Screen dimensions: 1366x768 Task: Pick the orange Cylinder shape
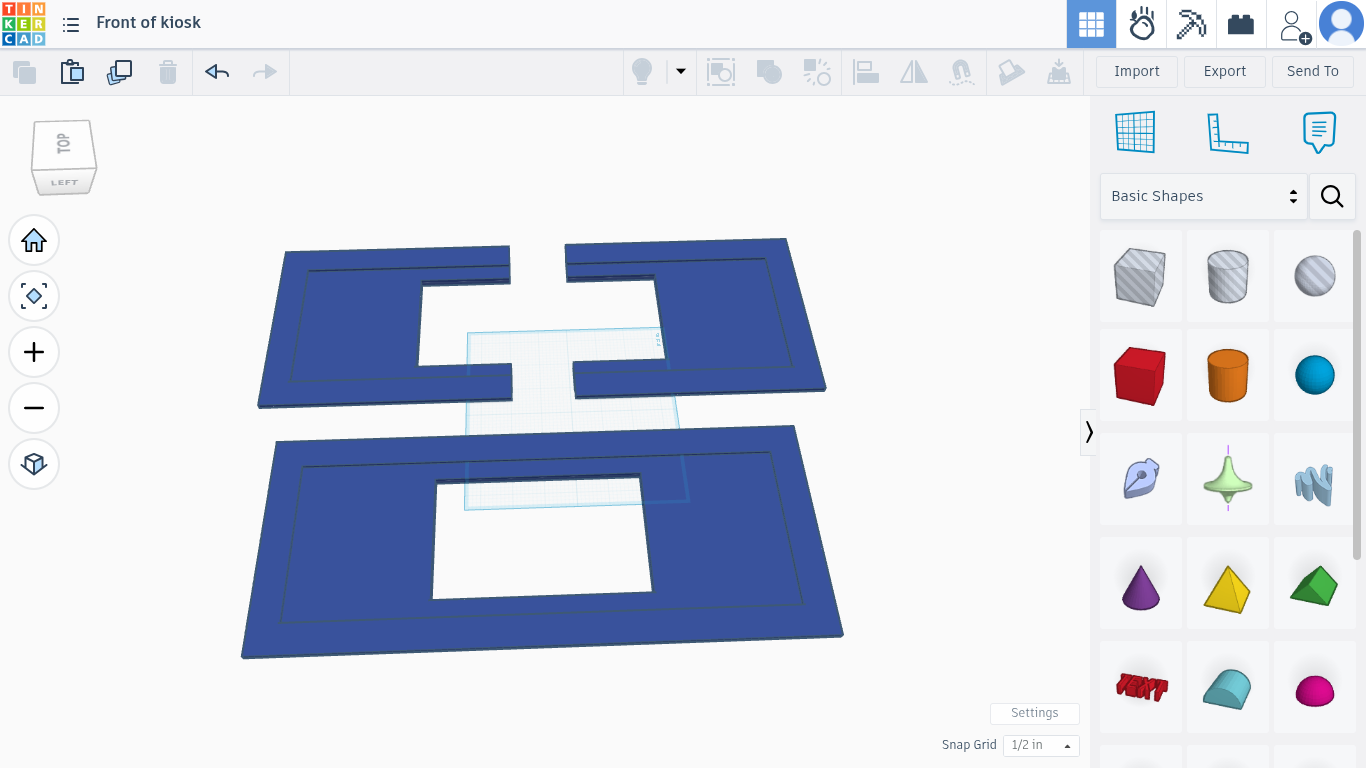[x=1228, y=376]
